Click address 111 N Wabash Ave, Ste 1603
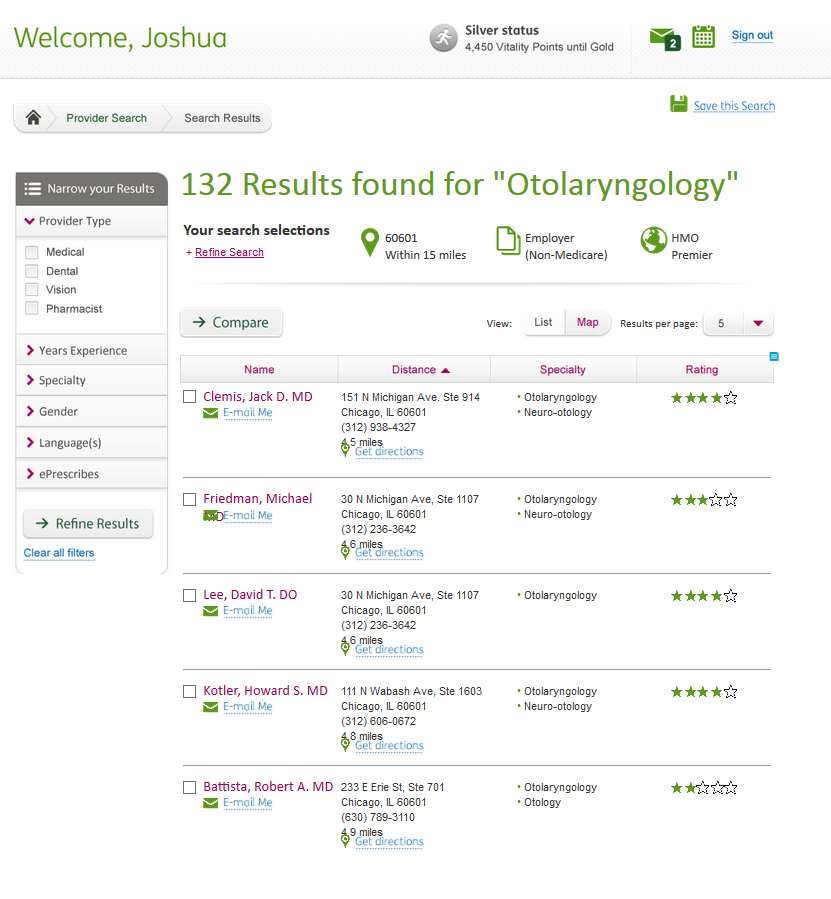 click(x=411, y=691)
